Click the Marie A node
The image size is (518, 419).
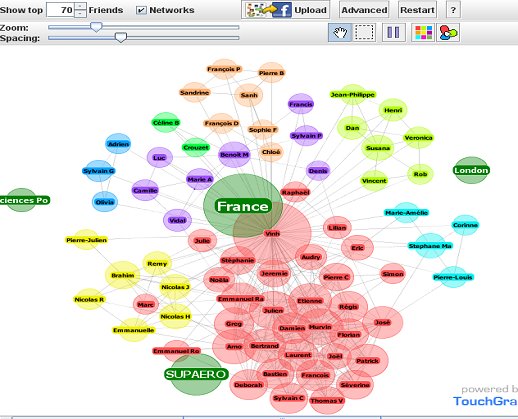(x=200, y=179)
